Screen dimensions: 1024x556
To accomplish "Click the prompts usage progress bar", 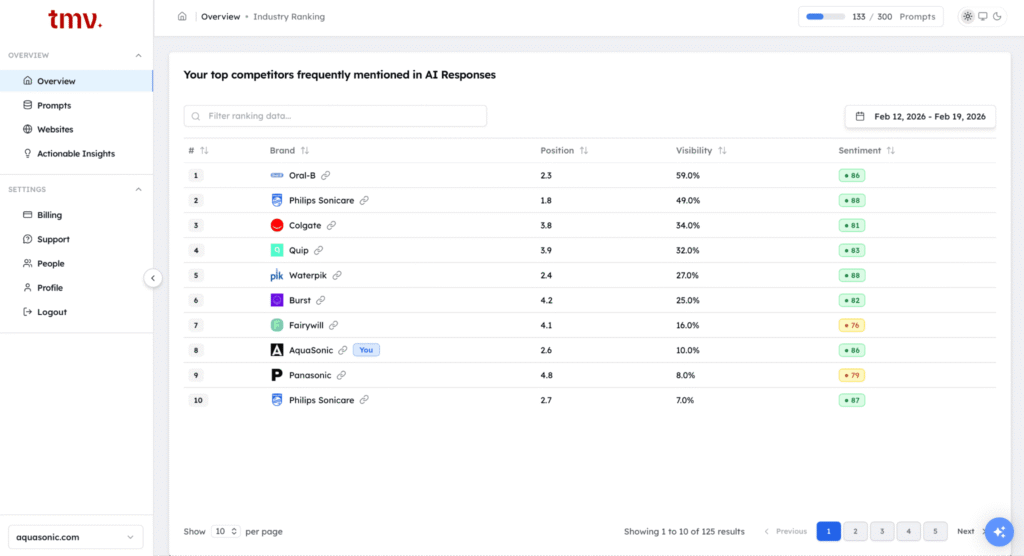I will [x=825, y=16].
